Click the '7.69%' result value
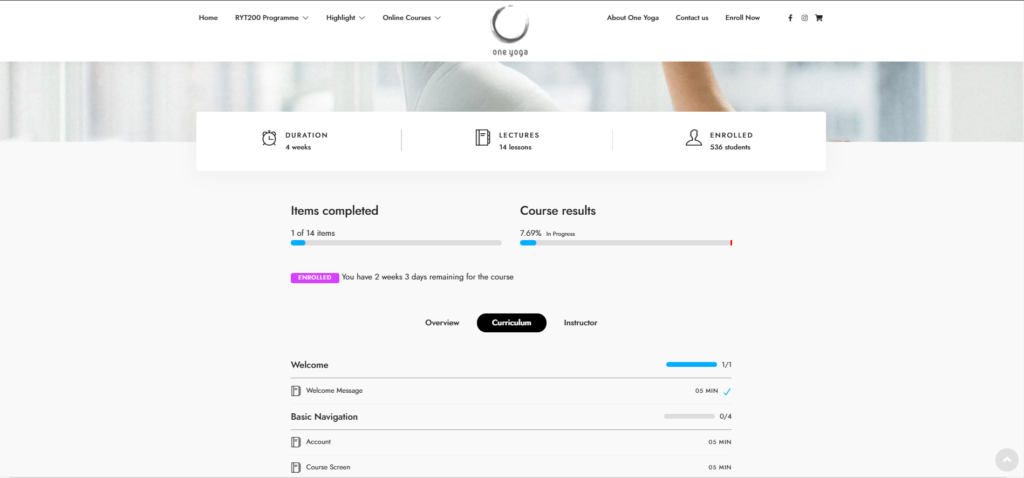 point(531,233)
